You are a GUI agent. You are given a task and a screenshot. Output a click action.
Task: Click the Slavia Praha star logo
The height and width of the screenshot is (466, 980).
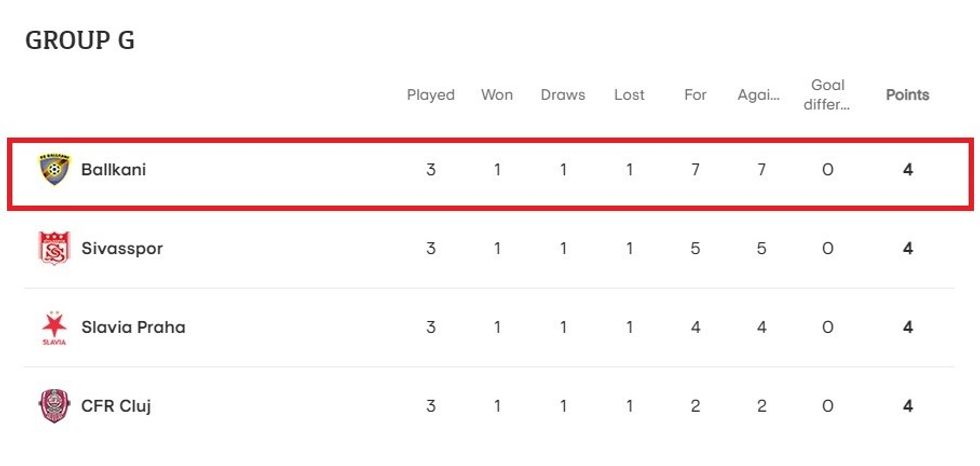(x=54, y=327)
